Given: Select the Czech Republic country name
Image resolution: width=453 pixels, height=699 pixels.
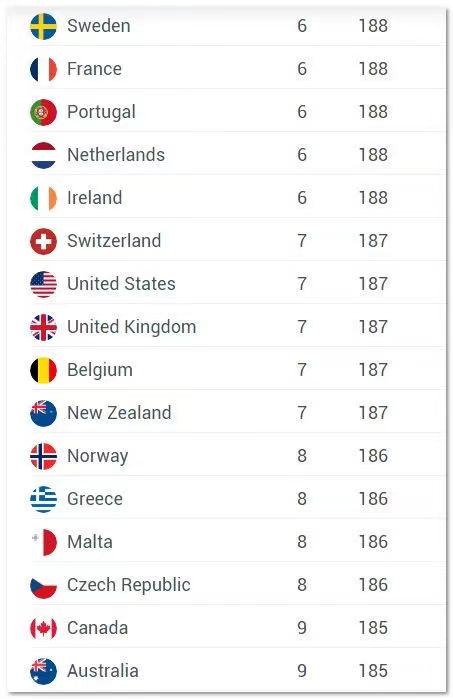Looking at the screenshot, I should point(129,585).
